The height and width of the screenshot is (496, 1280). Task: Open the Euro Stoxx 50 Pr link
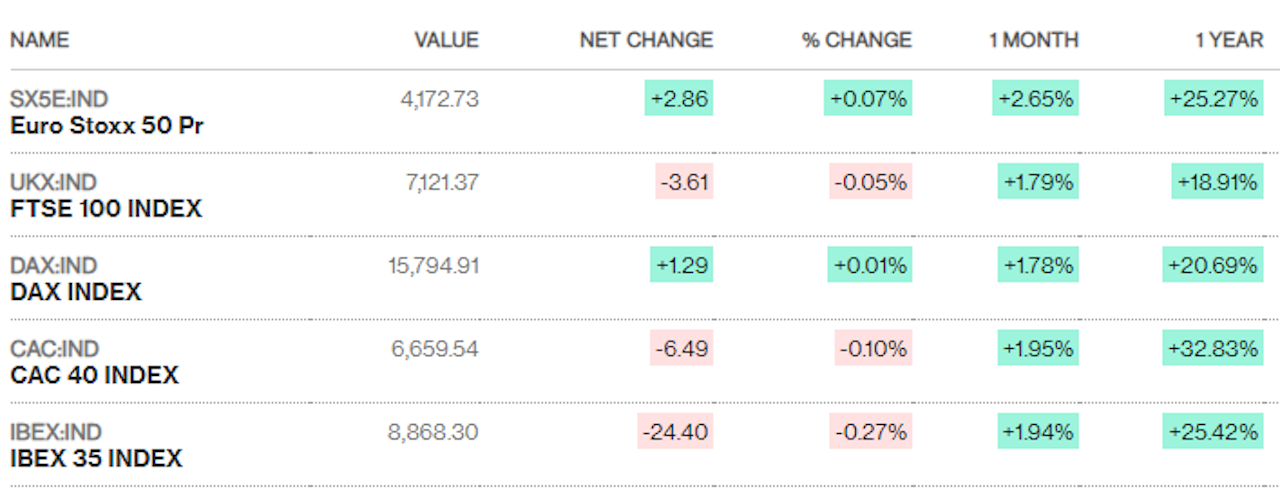point(108,126)
